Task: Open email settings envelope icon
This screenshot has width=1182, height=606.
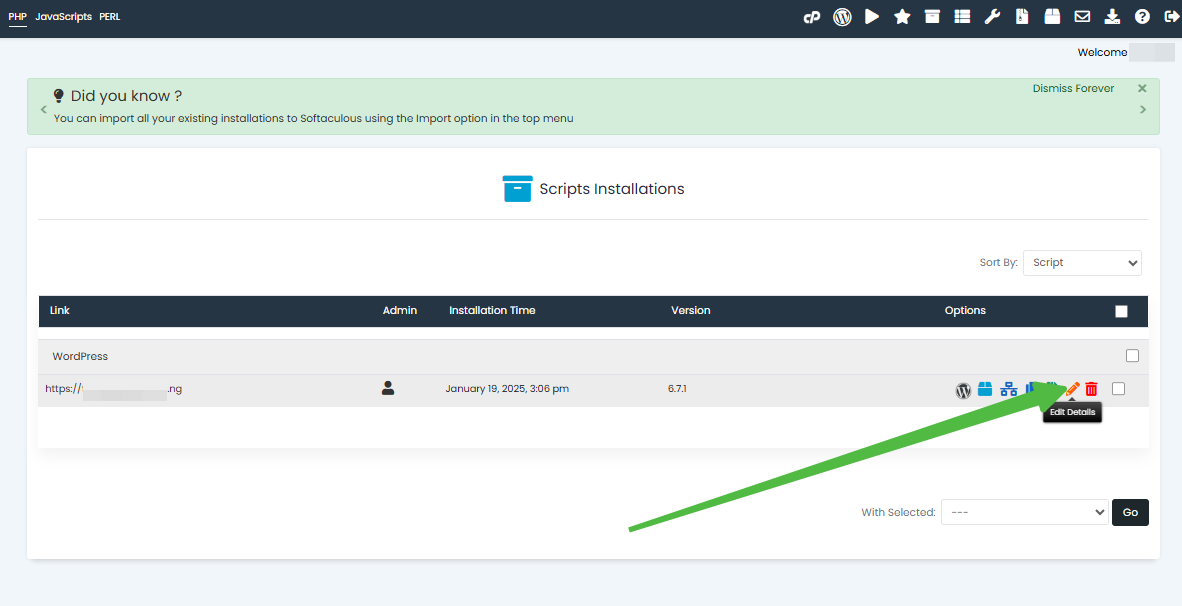Action: 1082,17
